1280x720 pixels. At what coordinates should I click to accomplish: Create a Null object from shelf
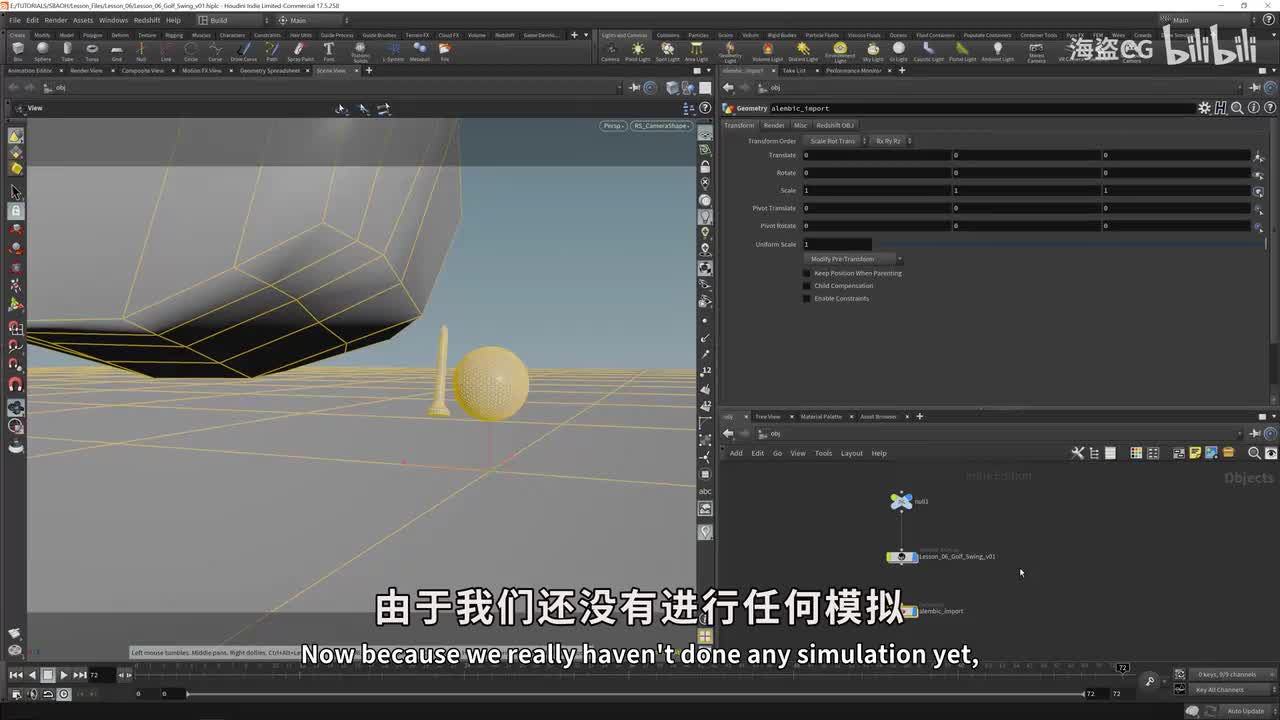(141, 51)
